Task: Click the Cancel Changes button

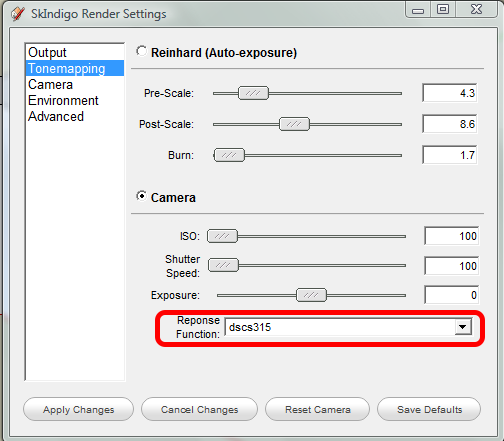Action: click(x=199, y=409)
